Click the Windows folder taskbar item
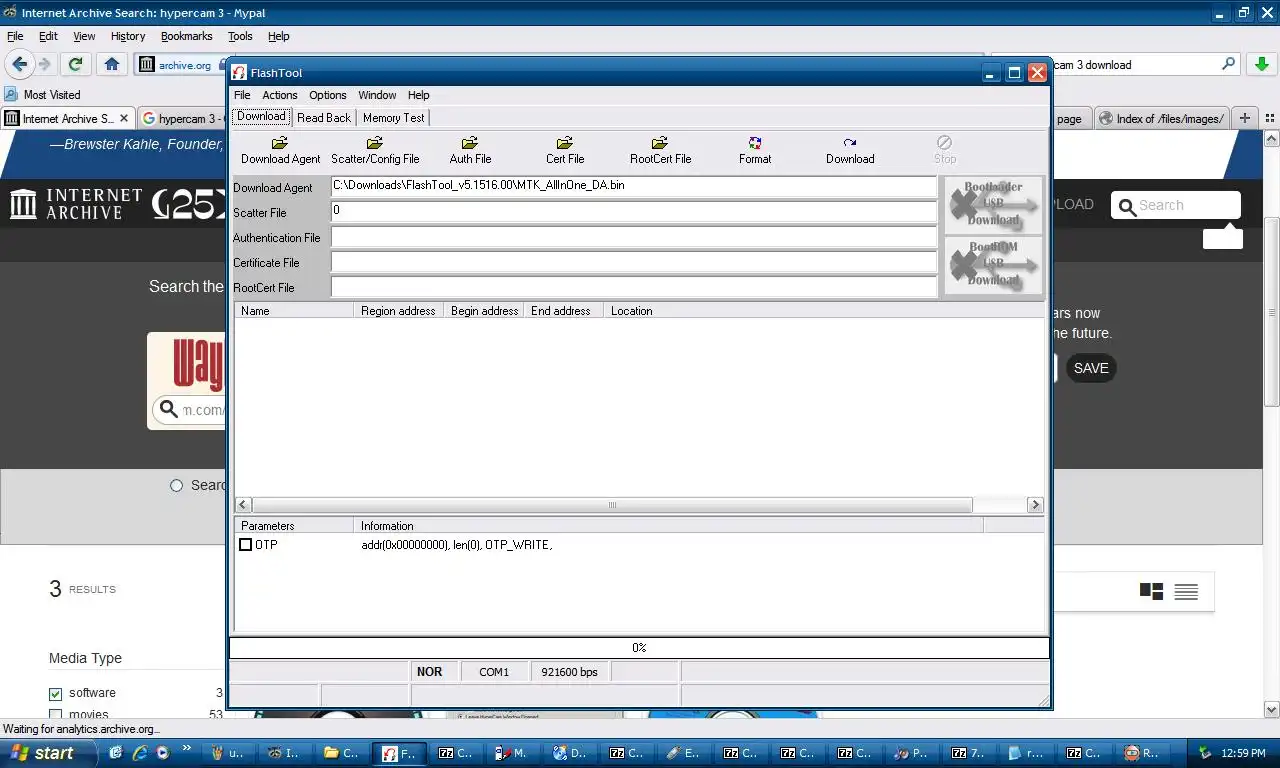Screen dimensions: 1280x768 [342, 753]
